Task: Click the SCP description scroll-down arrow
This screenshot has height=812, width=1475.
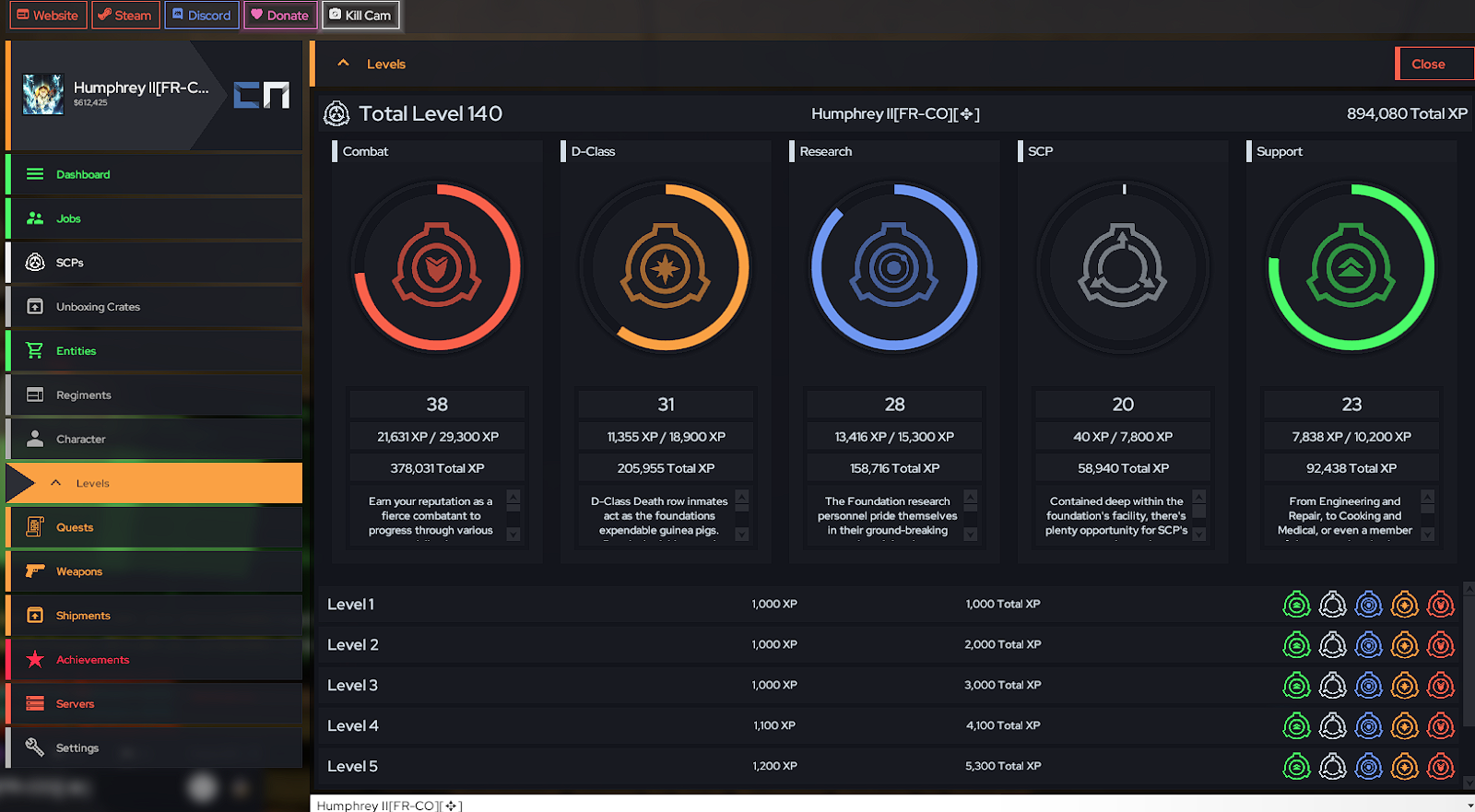Action: [1199, 535]
